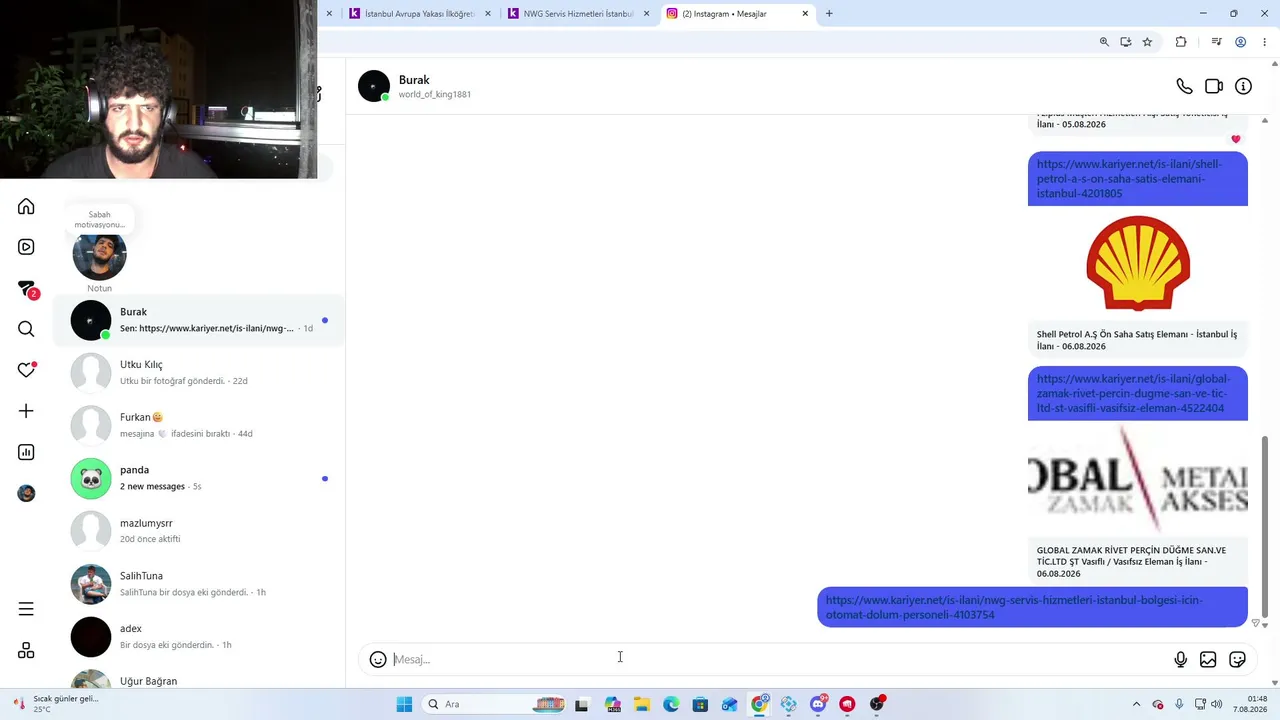
Task: Click the Create plus icon in sidebar
Action: [x=26, y=411]
